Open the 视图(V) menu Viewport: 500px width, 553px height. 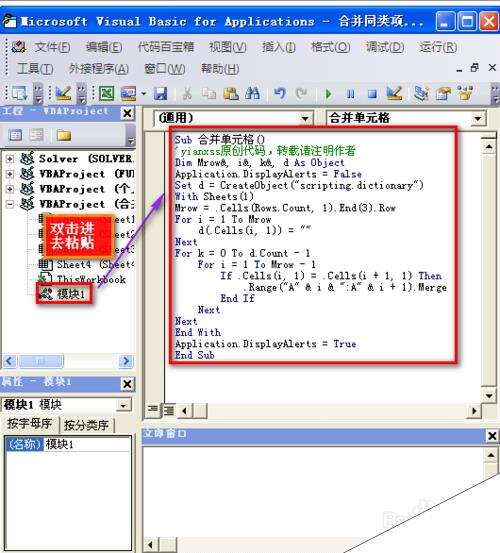pyautogui.click(x=227, y=47)
